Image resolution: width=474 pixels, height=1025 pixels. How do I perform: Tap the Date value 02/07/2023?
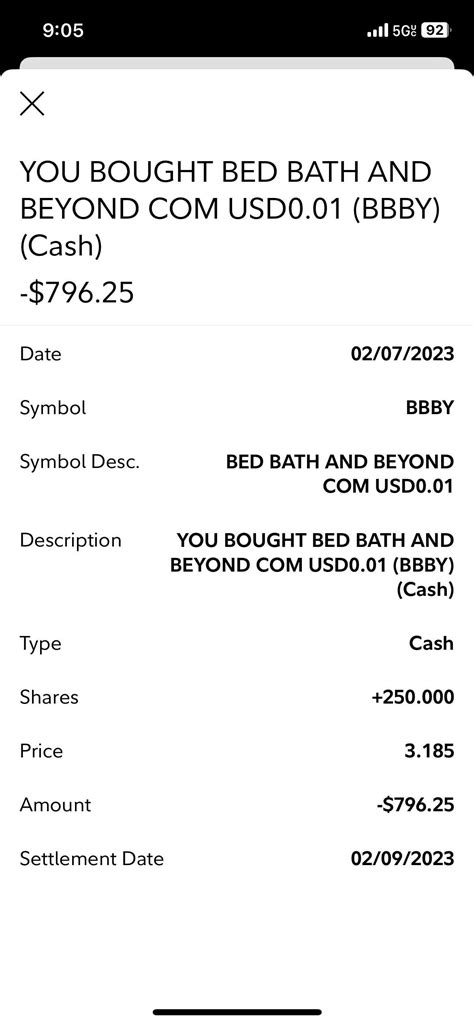[x=402, y=354]
